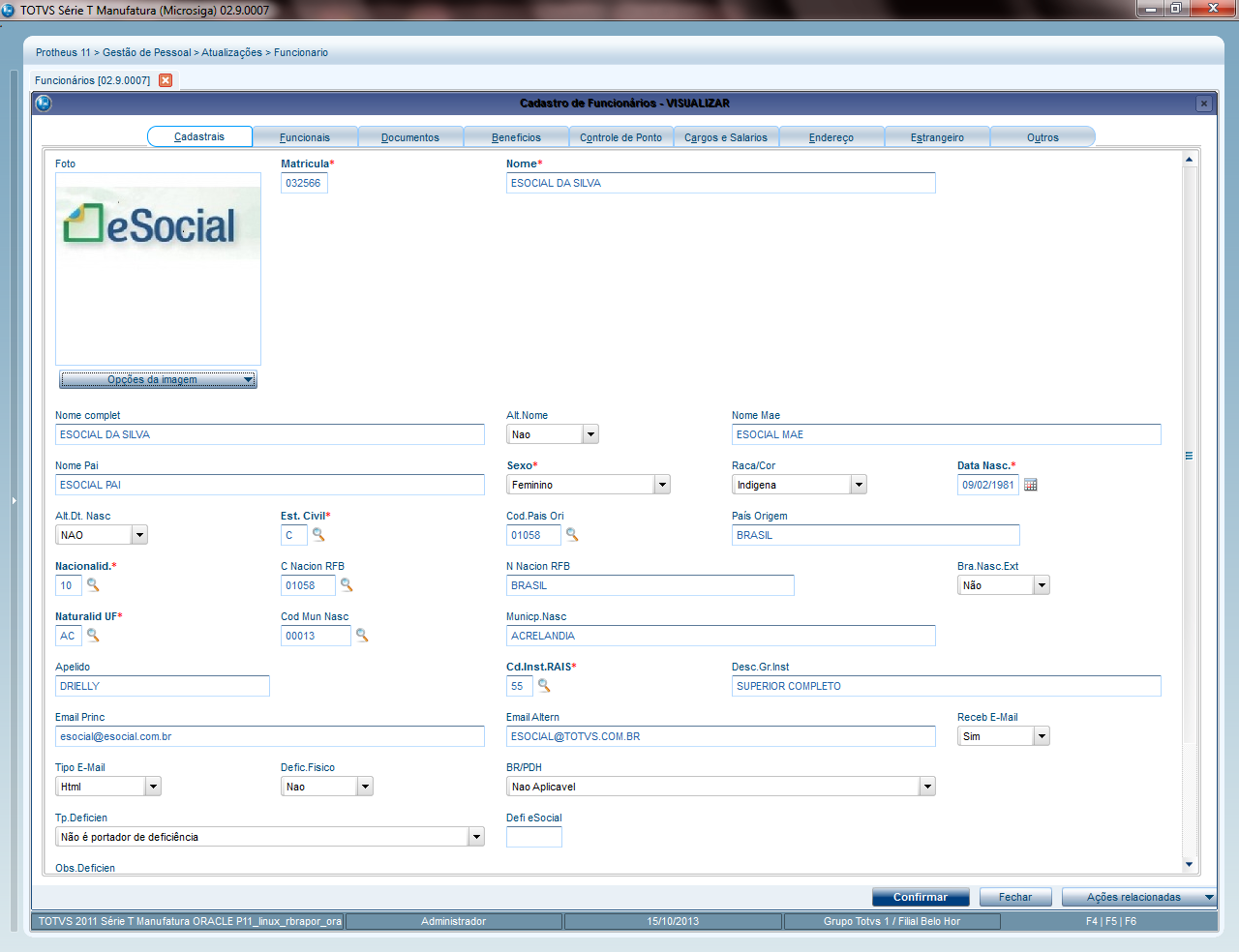Click the Nome complet input field

click(x=270, y=434)
